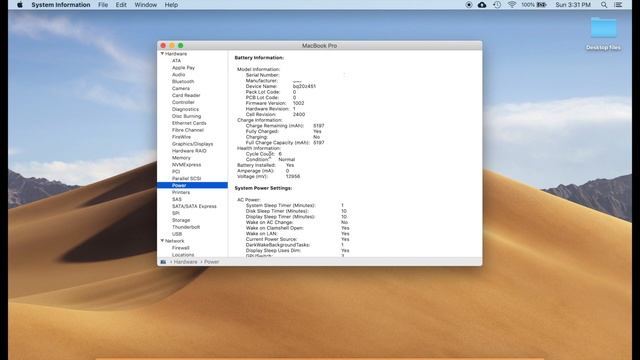
Task: Click the Battery Information heading
Action: pos(259,58)
